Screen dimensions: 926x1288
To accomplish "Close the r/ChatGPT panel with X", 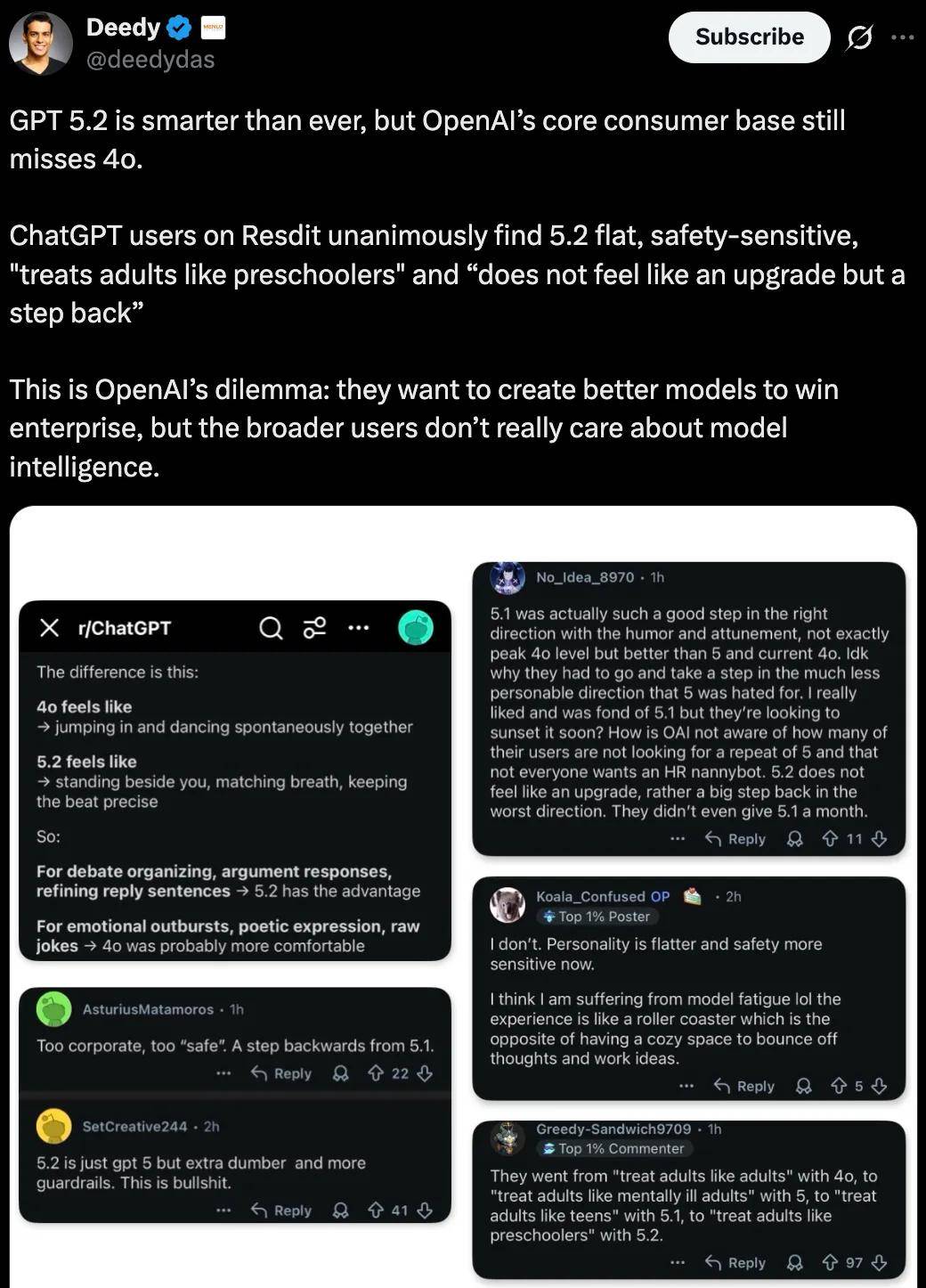I will (x=50, y=628).
